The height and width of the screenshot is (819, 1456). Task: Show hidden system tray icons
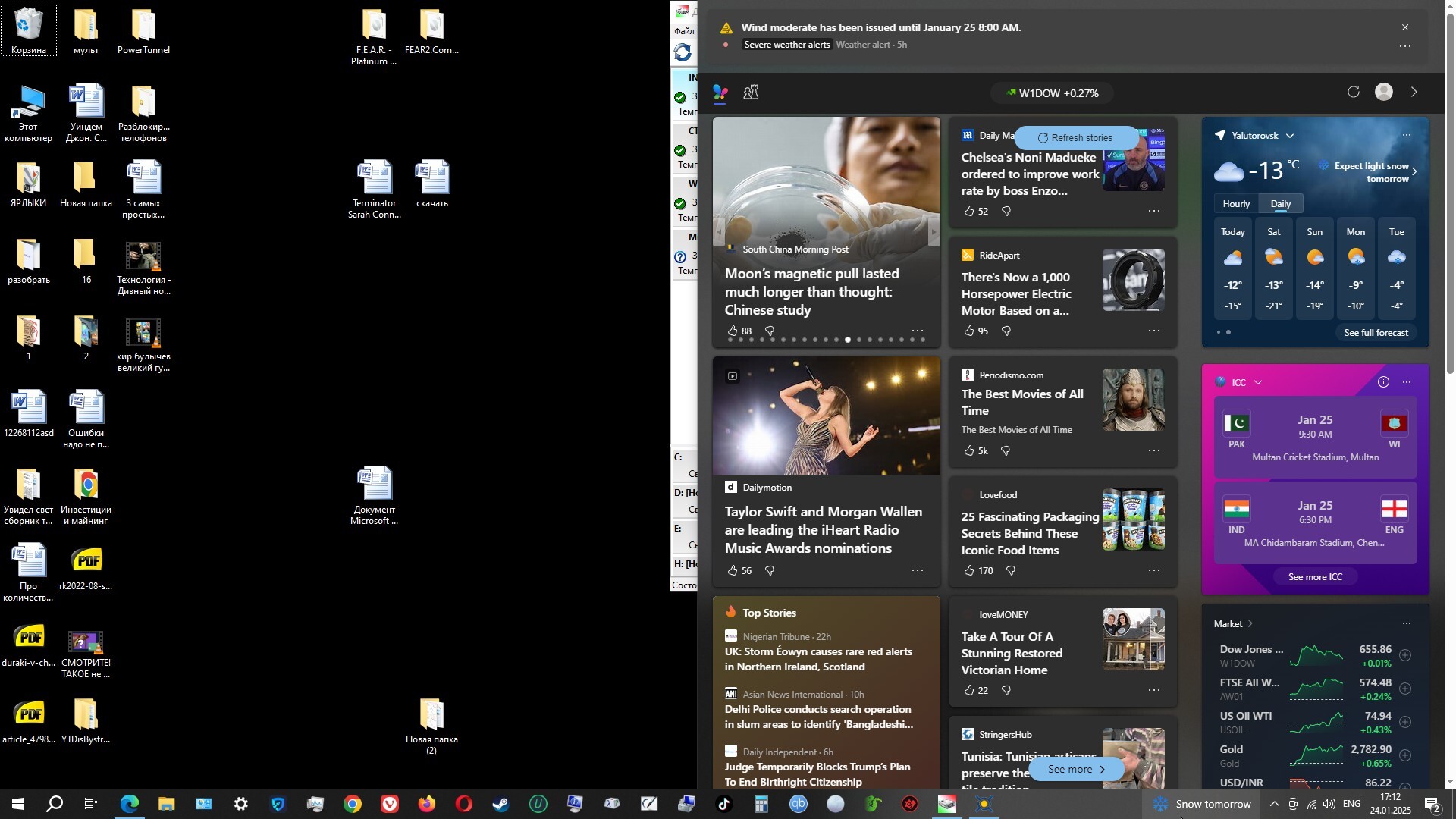click(x=1274, y=805)
